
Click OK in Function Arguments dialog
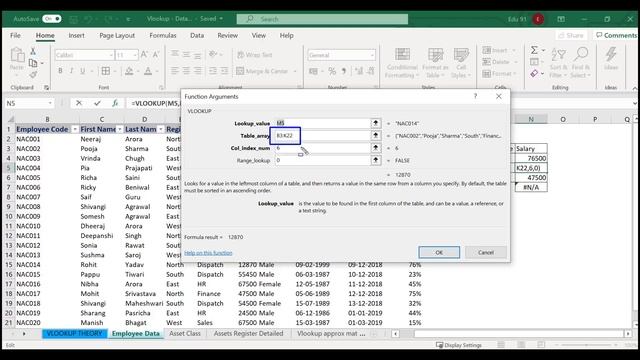click(x=439, y=252)
